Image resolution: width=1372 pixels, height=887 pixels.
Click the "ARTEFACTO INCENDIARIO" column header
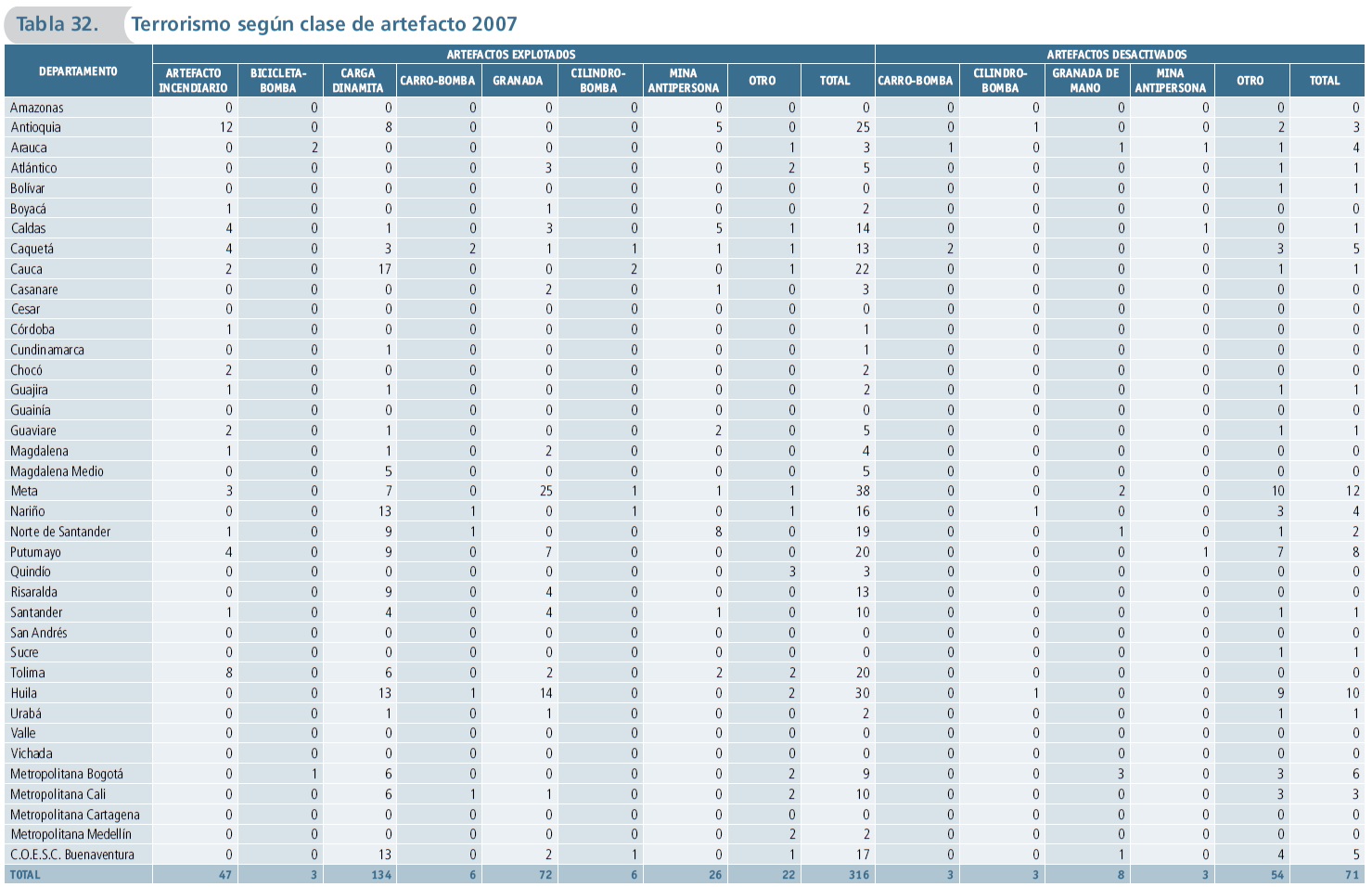click(x=193, y=81)
